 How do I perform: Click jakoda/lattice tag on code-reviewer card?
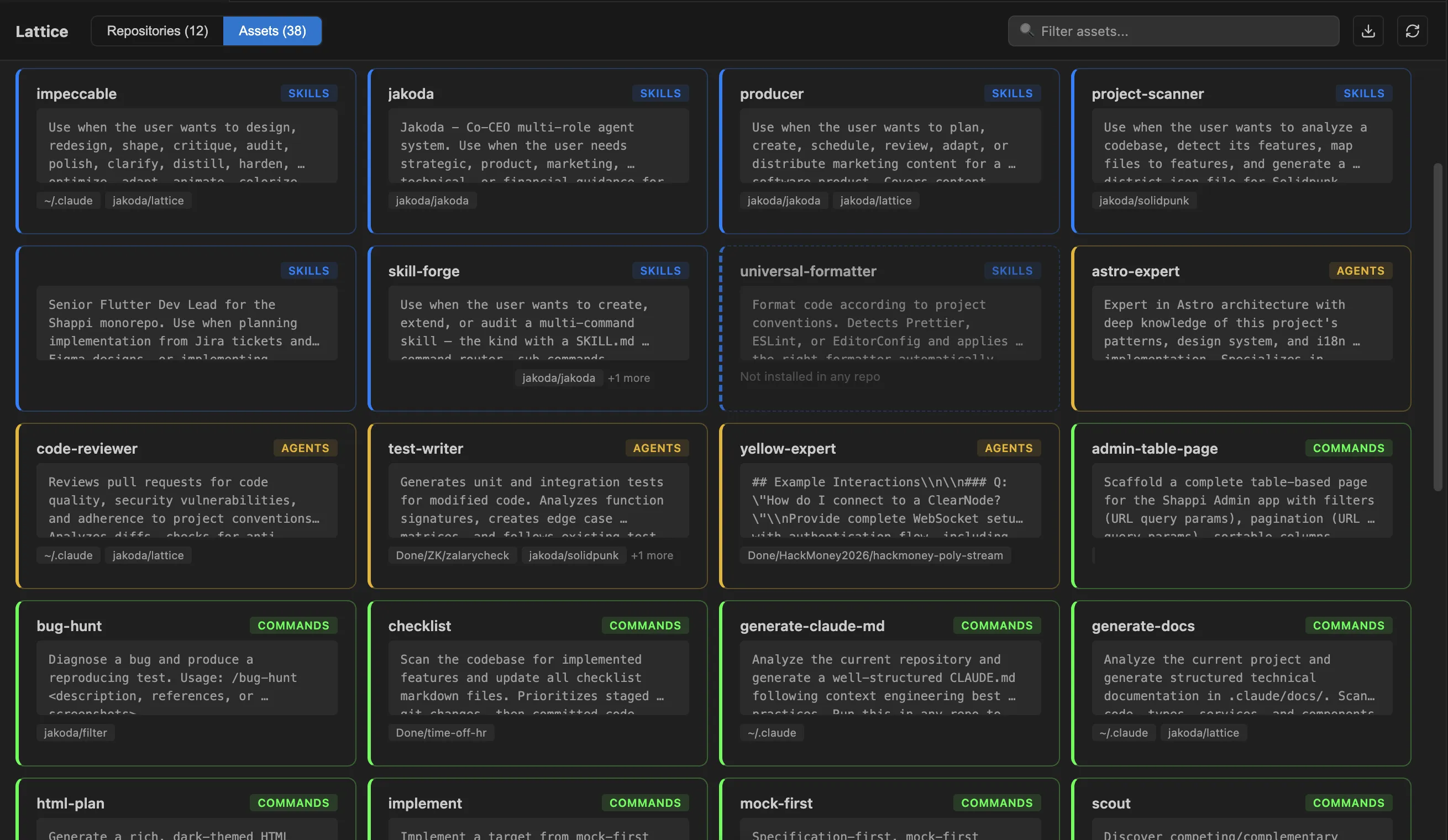(148, 555)
